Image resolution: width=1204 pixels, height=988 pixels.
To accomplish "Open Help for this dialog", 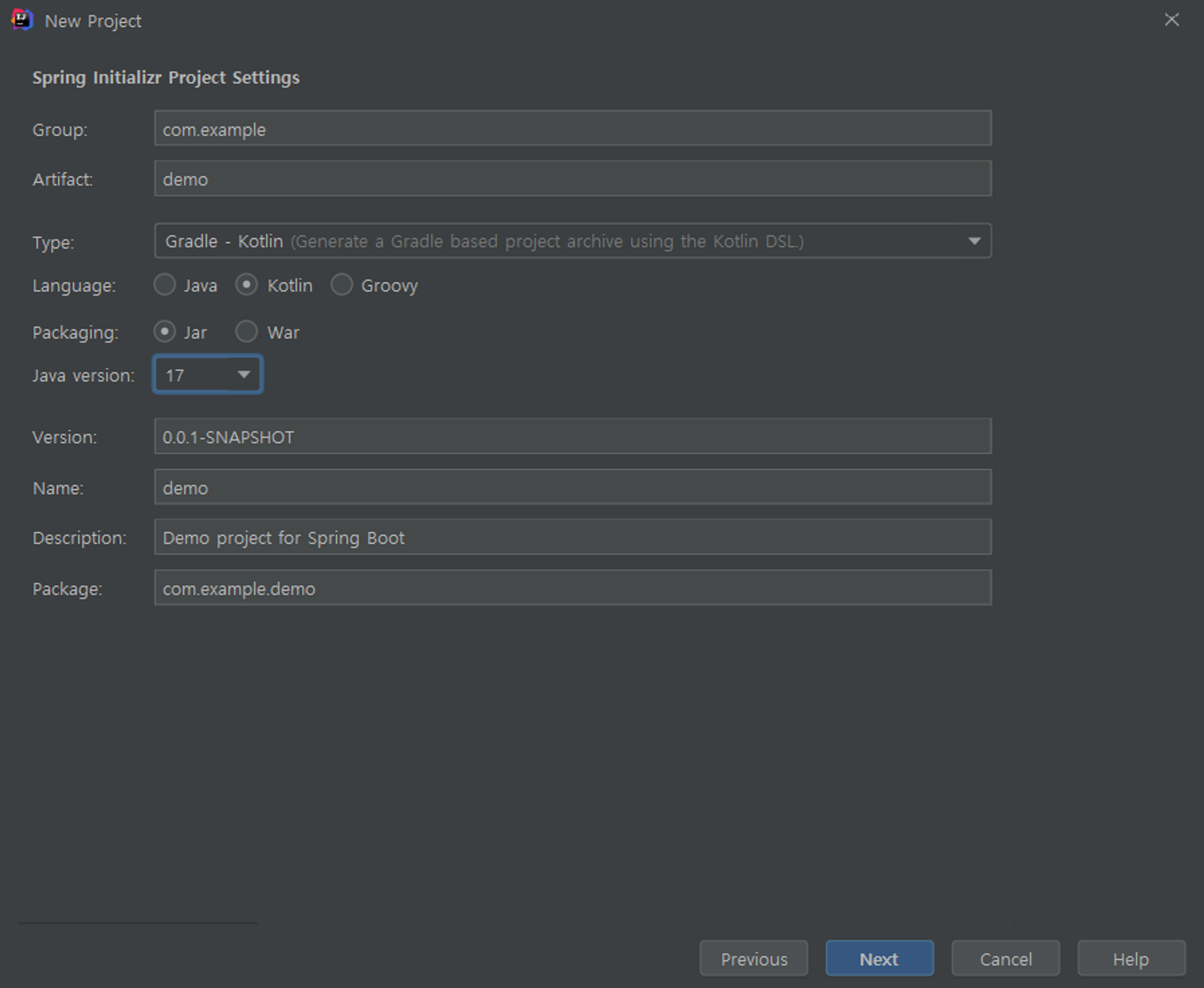I will [x=1131, y=958].
